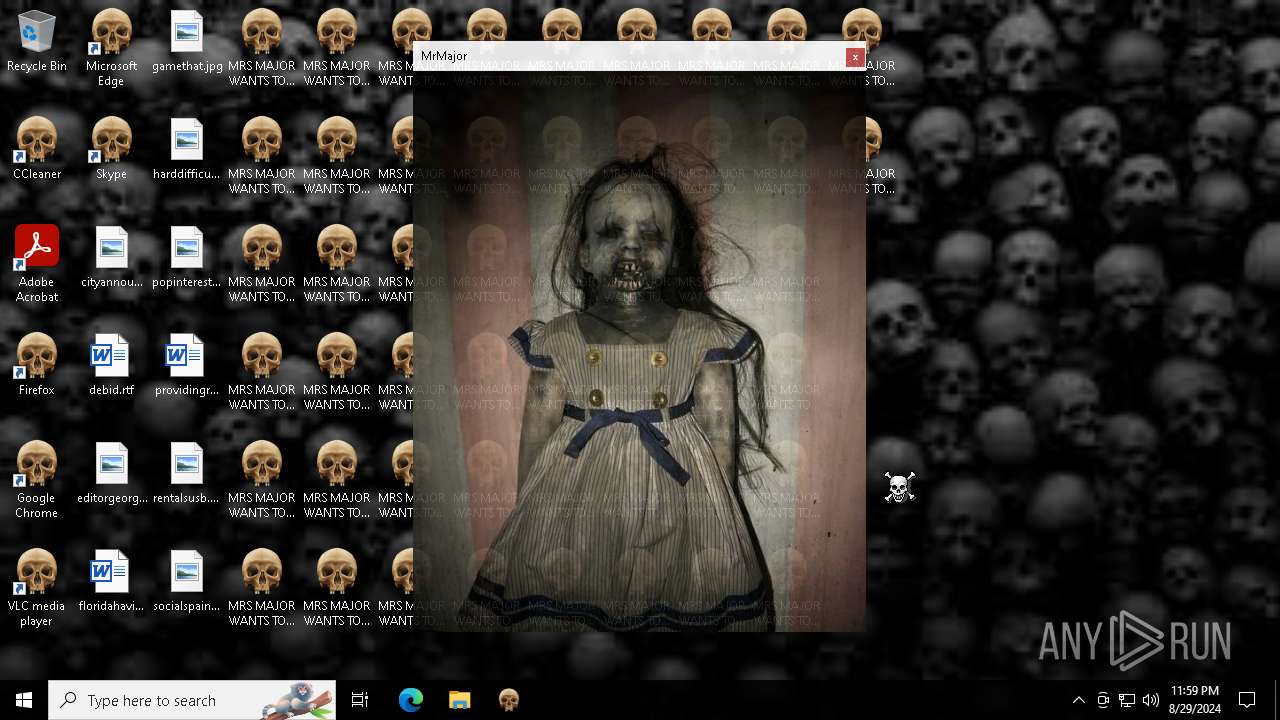Open the VLC media player shortcut
1280x720 pixels.
click(37, 588)
